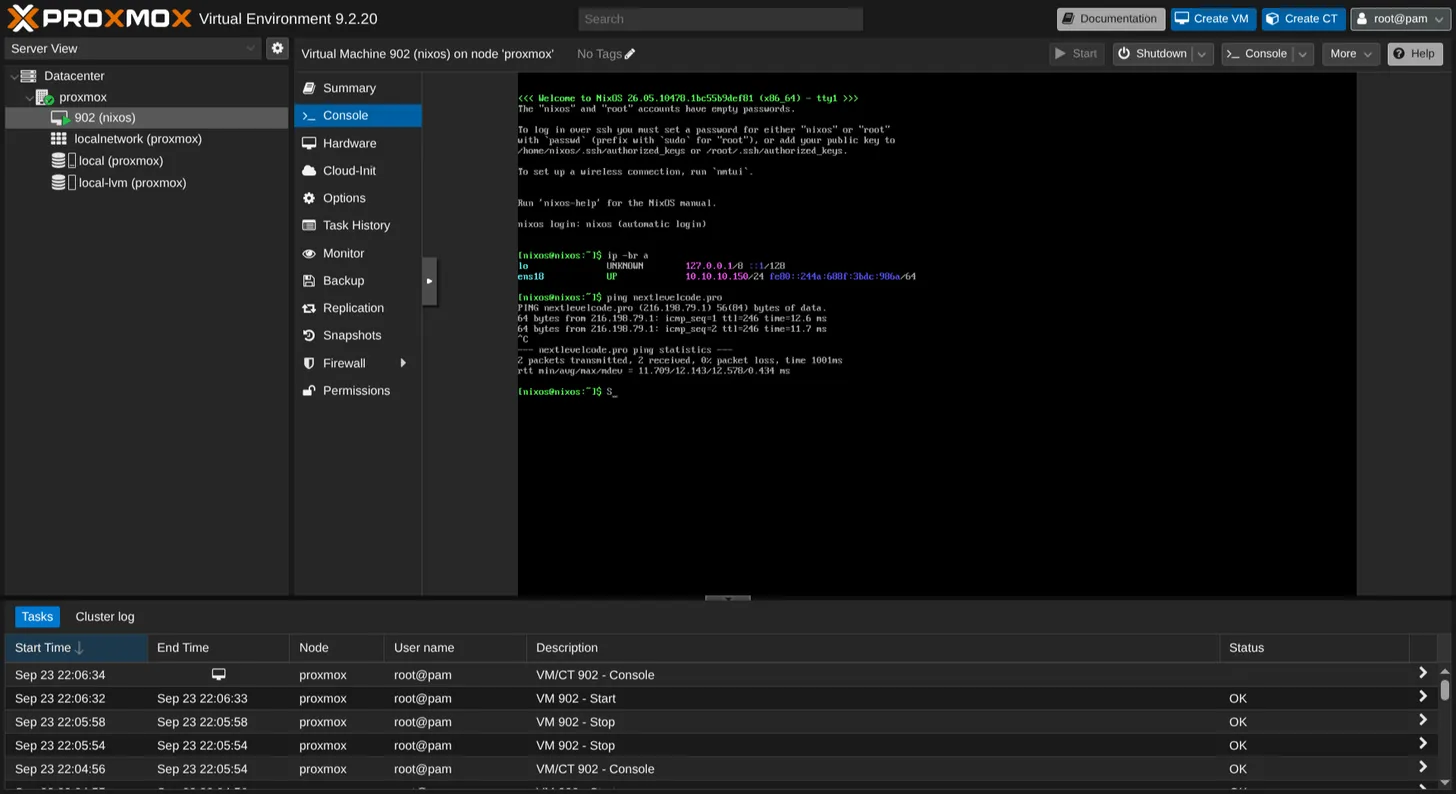Click the VM 902 monitor icon
The image size is (1456, 794).
[x=60, y=118]
